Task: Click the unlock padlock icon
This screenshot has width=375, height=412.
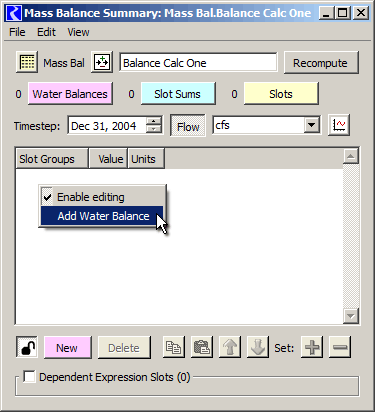Action: [27, 347]
